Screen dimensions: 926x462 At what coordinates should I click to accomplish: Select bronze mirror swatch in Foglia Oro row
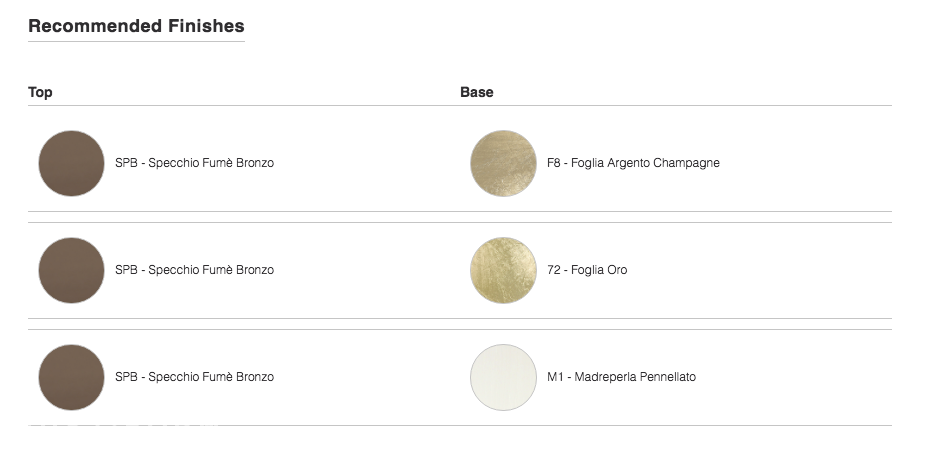(71, 271)
